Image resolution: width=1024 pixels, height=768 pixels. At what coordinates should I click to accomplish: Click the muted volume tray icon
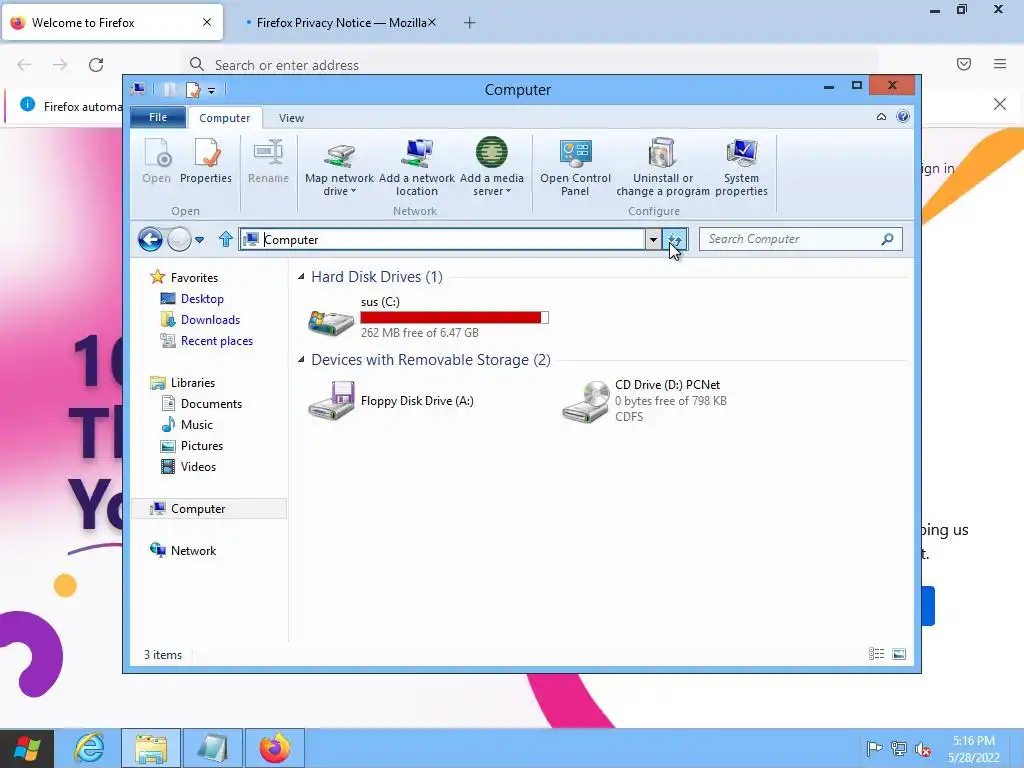tap(923, 749)
